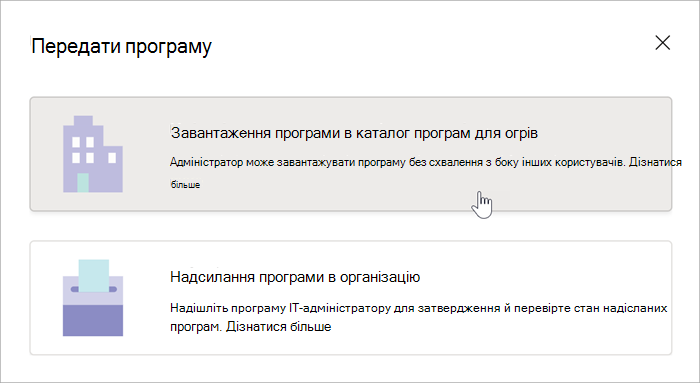Click the dark purple base of ballot box
Viewport: 700px width, 383px height.
coord(93,321)
